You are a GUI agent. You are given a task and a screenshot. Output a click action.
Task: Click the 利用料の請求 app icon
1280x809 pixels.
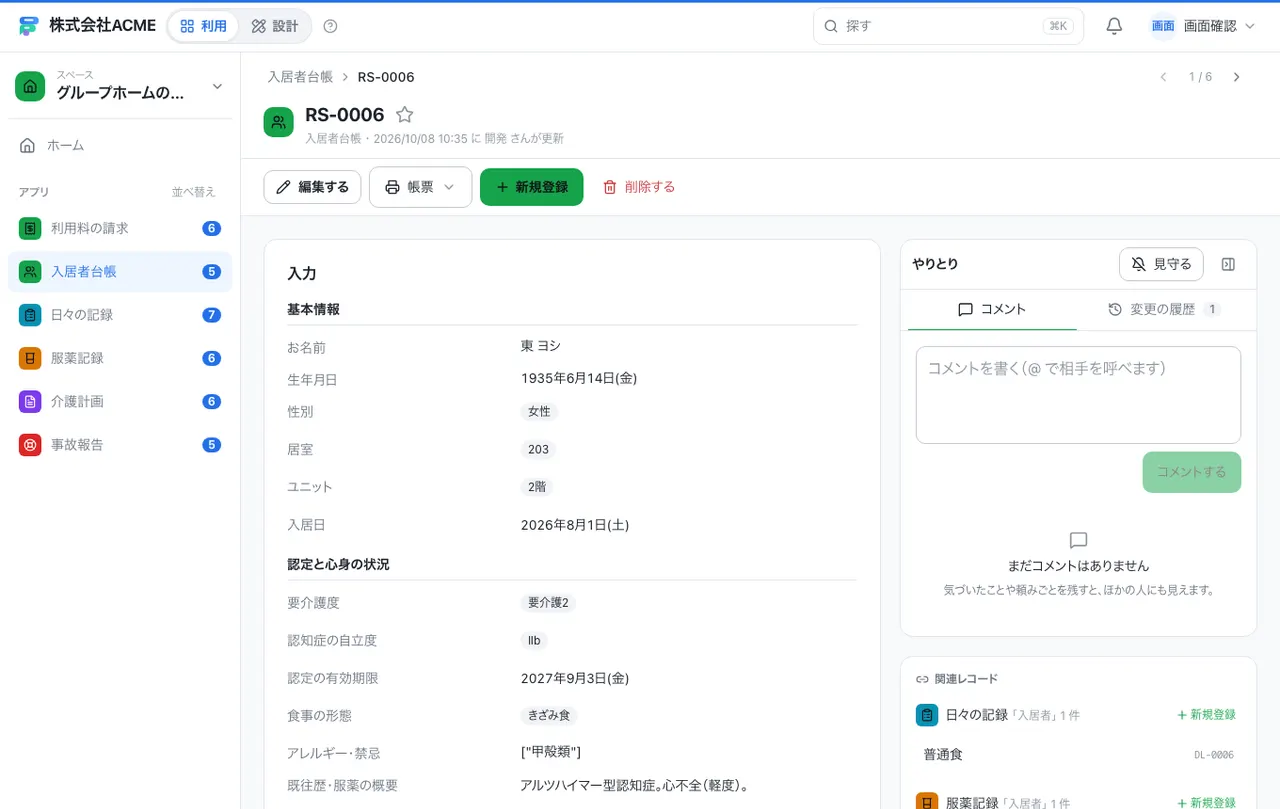pyautogui.click(x=30, y=228)
